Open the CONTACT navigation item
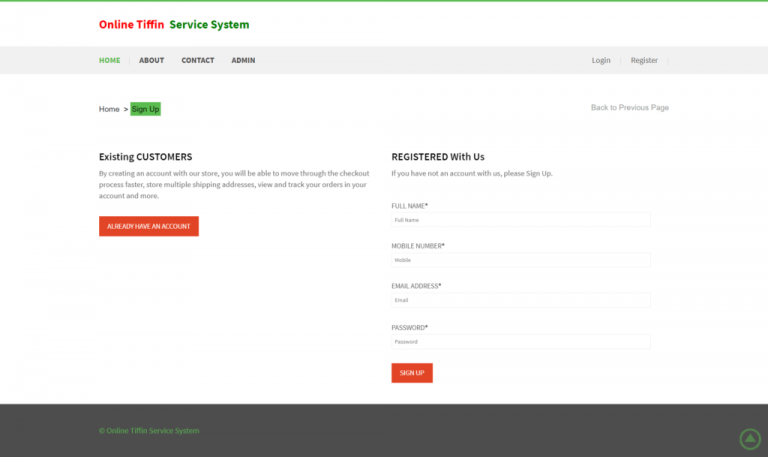The width and height of the screenshot is (768, 457). click(x=197, y=60)
